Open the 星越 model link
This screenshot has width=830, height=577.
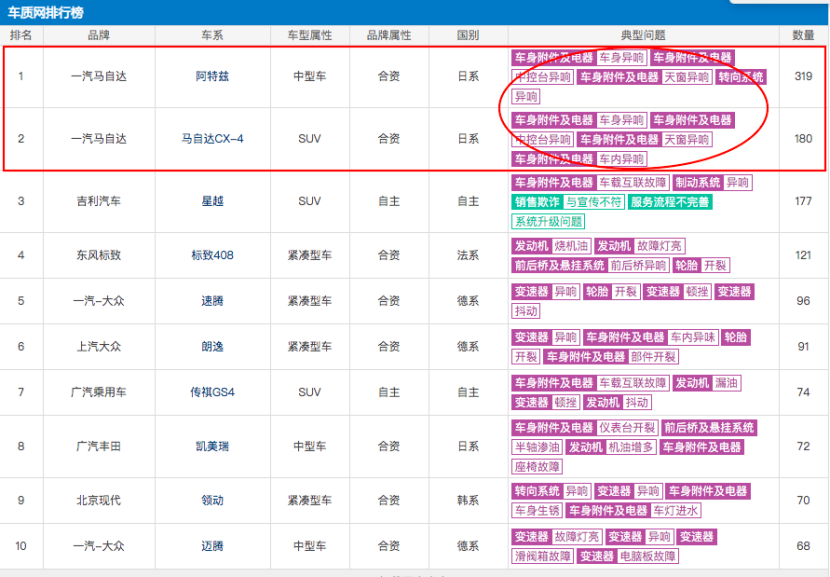pyautogui.click(x=213, y=201)
